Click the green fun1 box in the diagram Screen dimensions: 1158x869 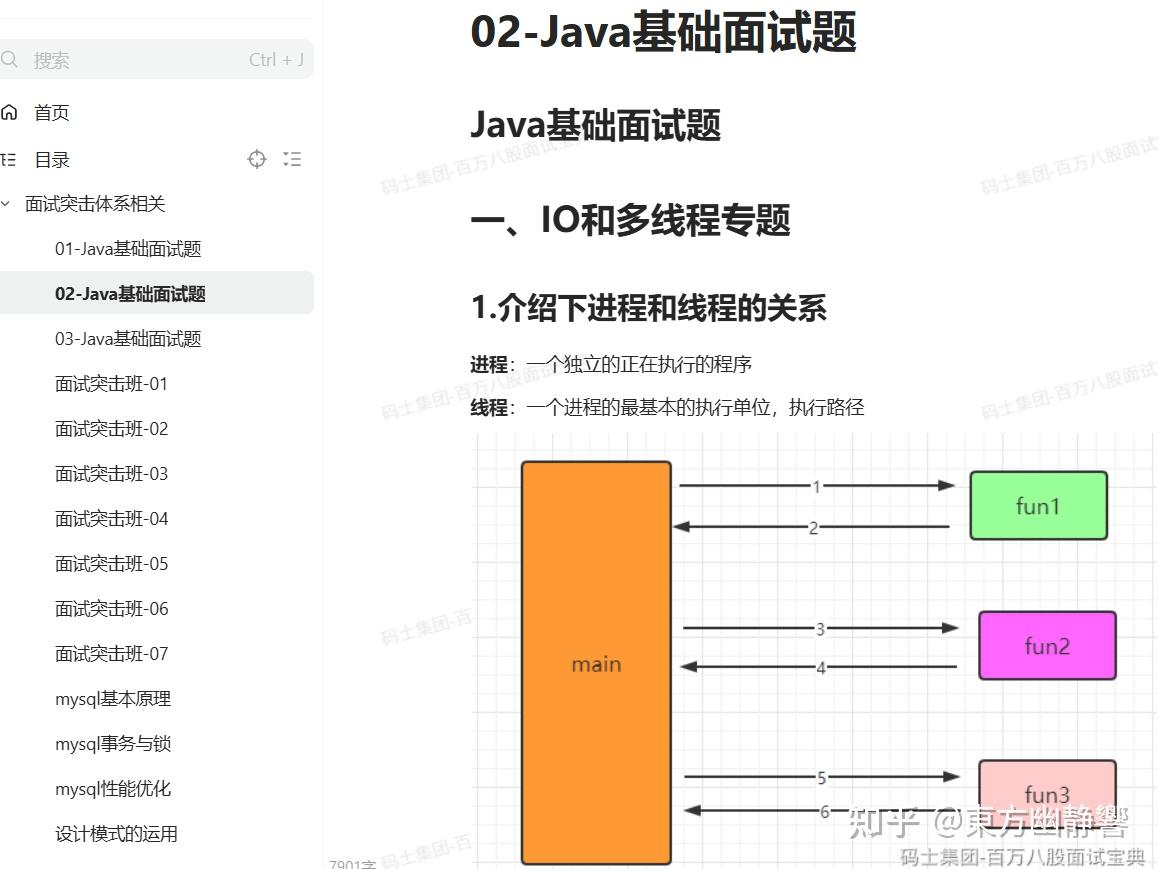(1038, 505)
